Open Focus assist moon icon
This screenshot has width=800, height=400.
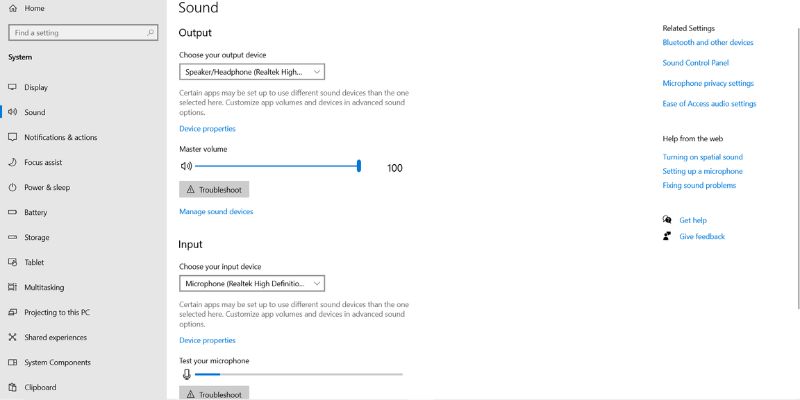12,162
